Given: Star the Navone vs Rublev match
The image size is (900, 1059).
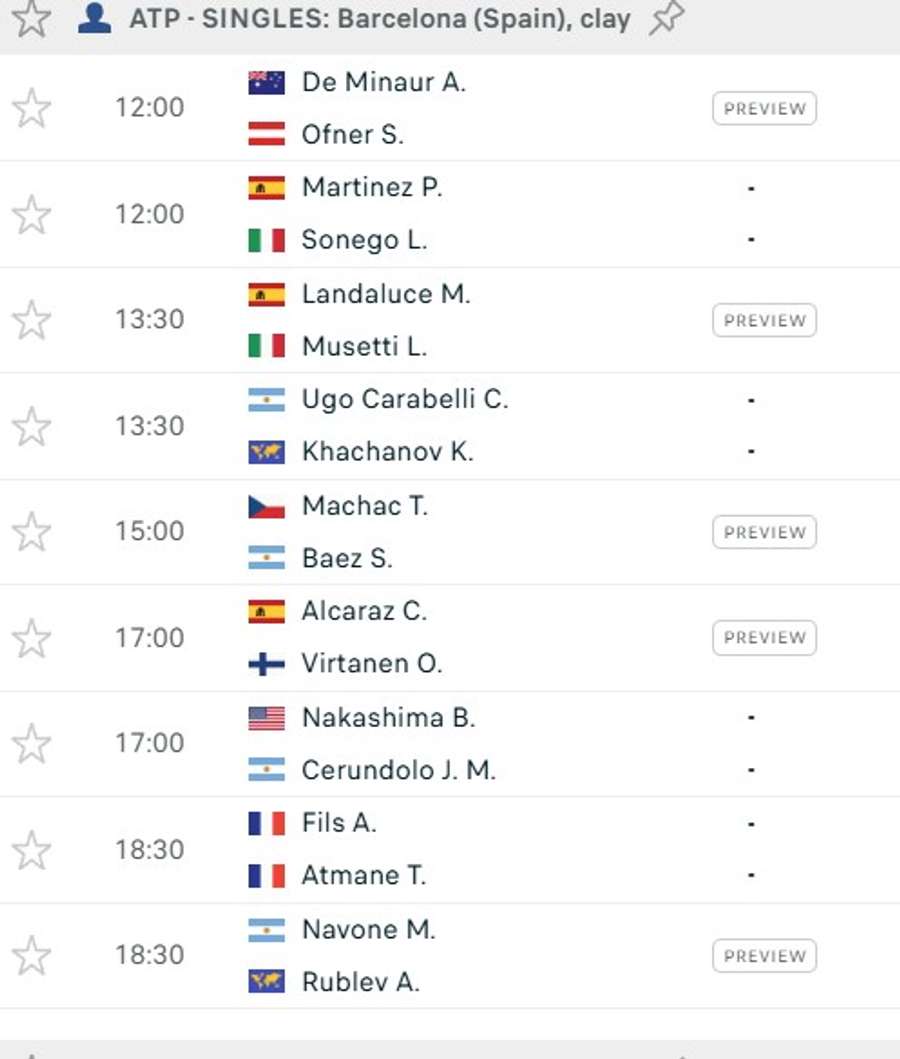Looking at the screenshot, I should [x=32, y=956].
